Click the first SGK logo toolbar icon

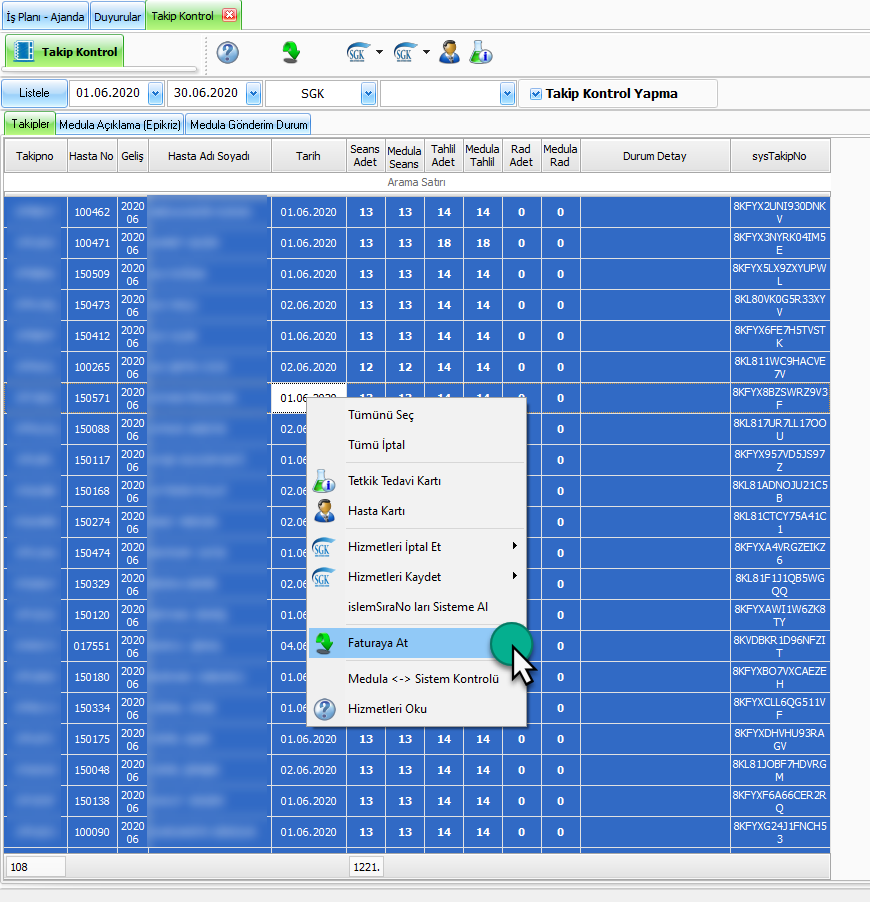tap(358, 53)
